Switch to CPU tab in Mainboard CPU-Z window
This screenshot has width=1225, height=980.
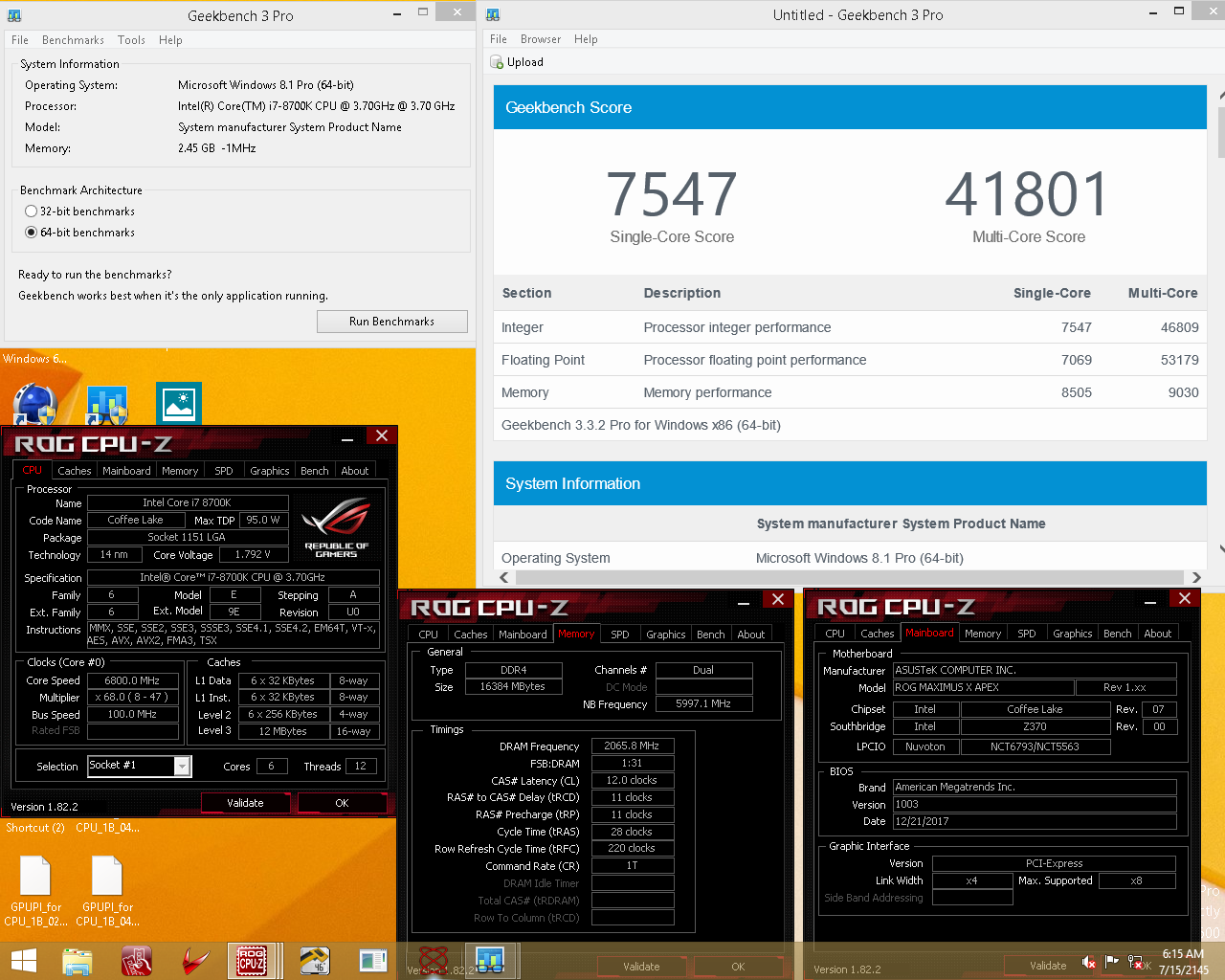pyautogui.click(x=835, y=634)
